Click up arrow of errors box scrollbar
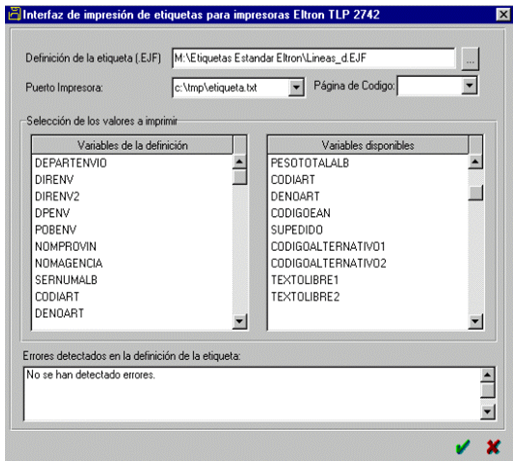 tap(487, 375)
